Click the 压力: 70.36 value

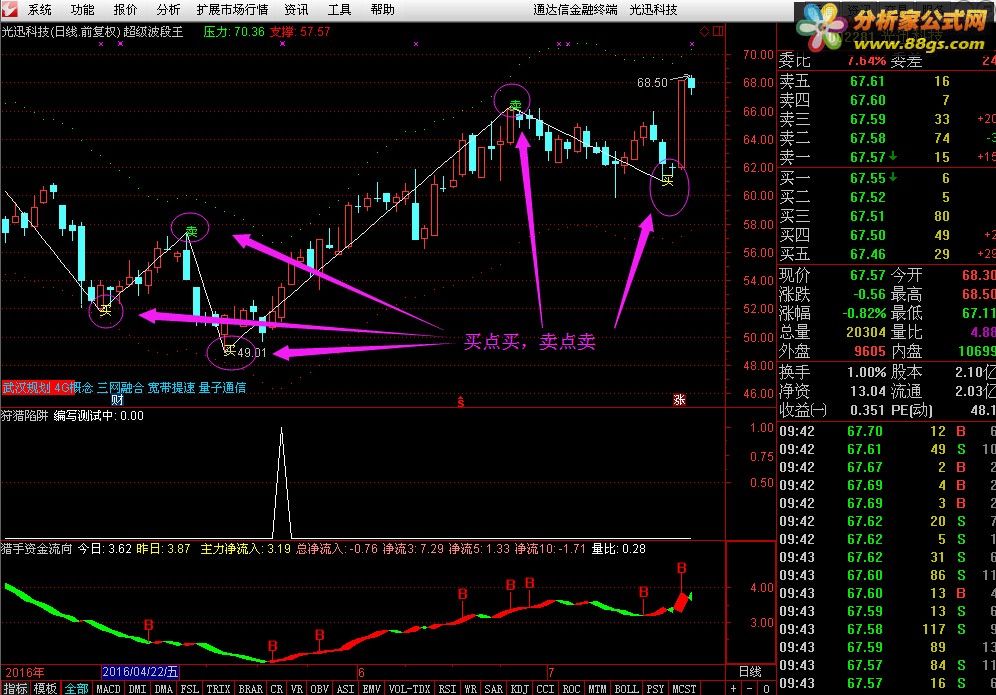[234, 32]
